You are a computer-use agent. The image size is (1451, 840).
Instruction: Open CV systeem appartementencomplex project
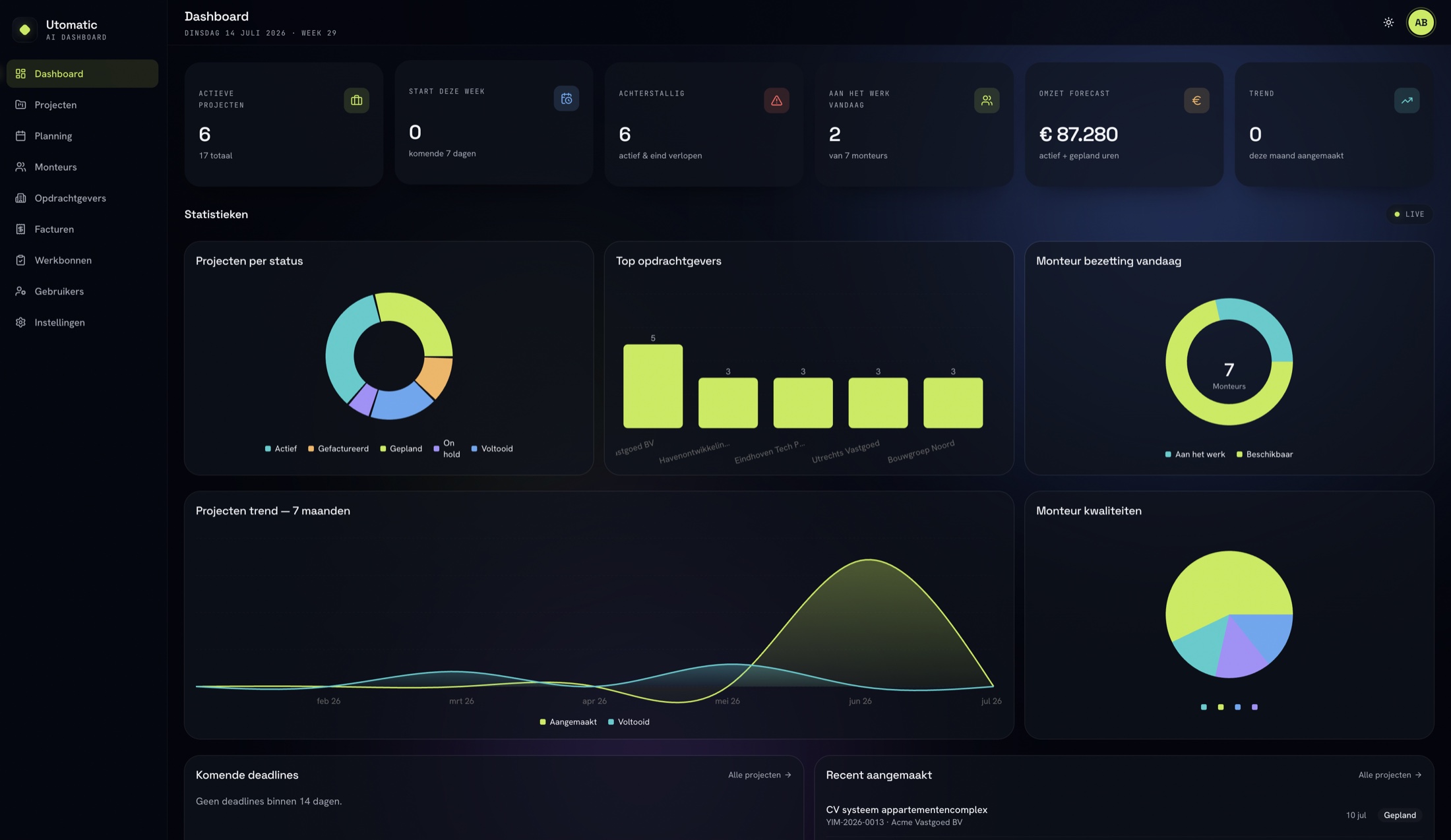[906, 810]
